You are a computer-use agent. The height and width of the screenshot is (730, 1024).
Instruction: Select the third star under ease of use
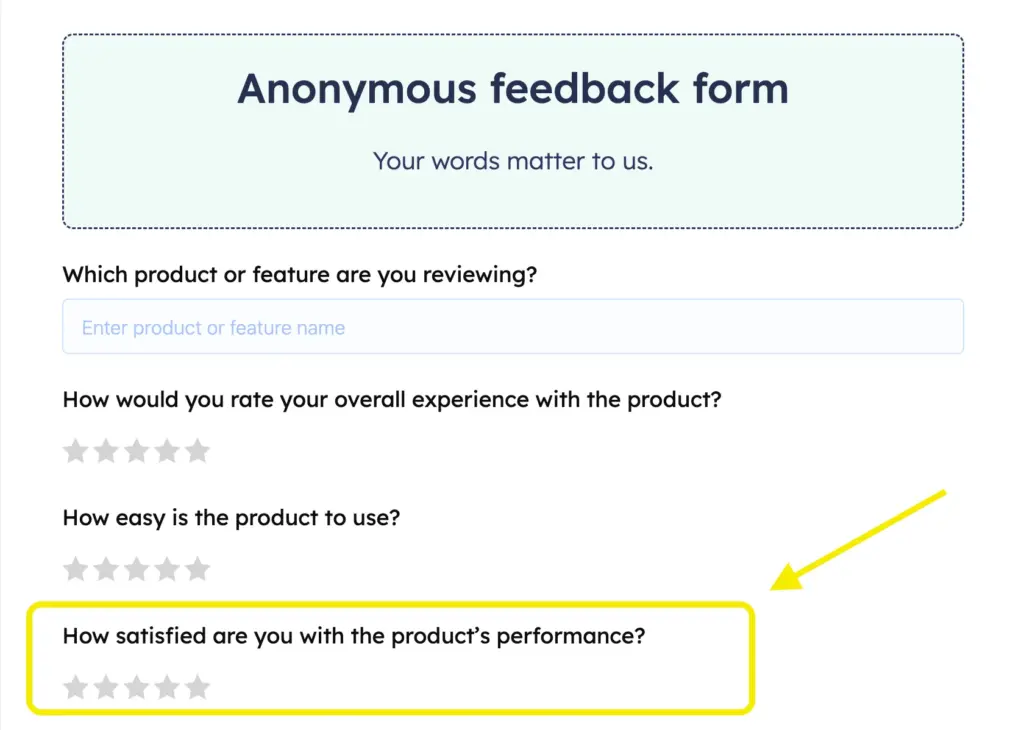pos(136,568)
